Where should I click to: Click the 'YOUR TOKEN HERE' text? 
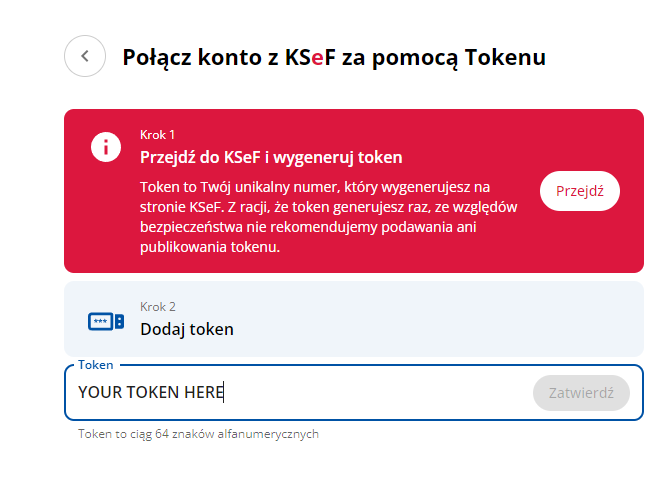point(150,393)
